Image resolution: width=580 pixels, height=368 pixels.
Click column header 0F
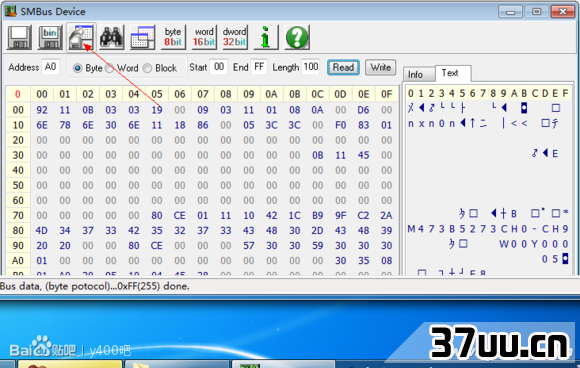tap(386, 94)
